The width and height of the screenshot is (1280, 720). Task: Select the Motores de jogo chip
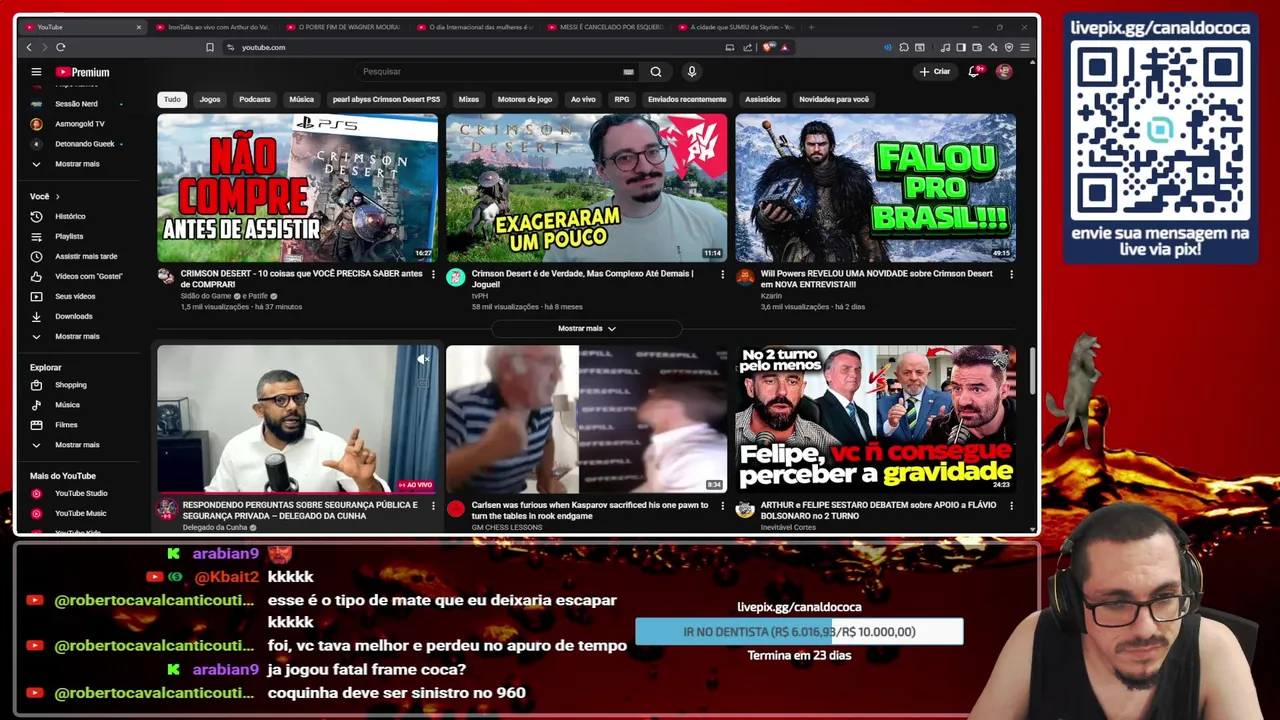[525, 99]
